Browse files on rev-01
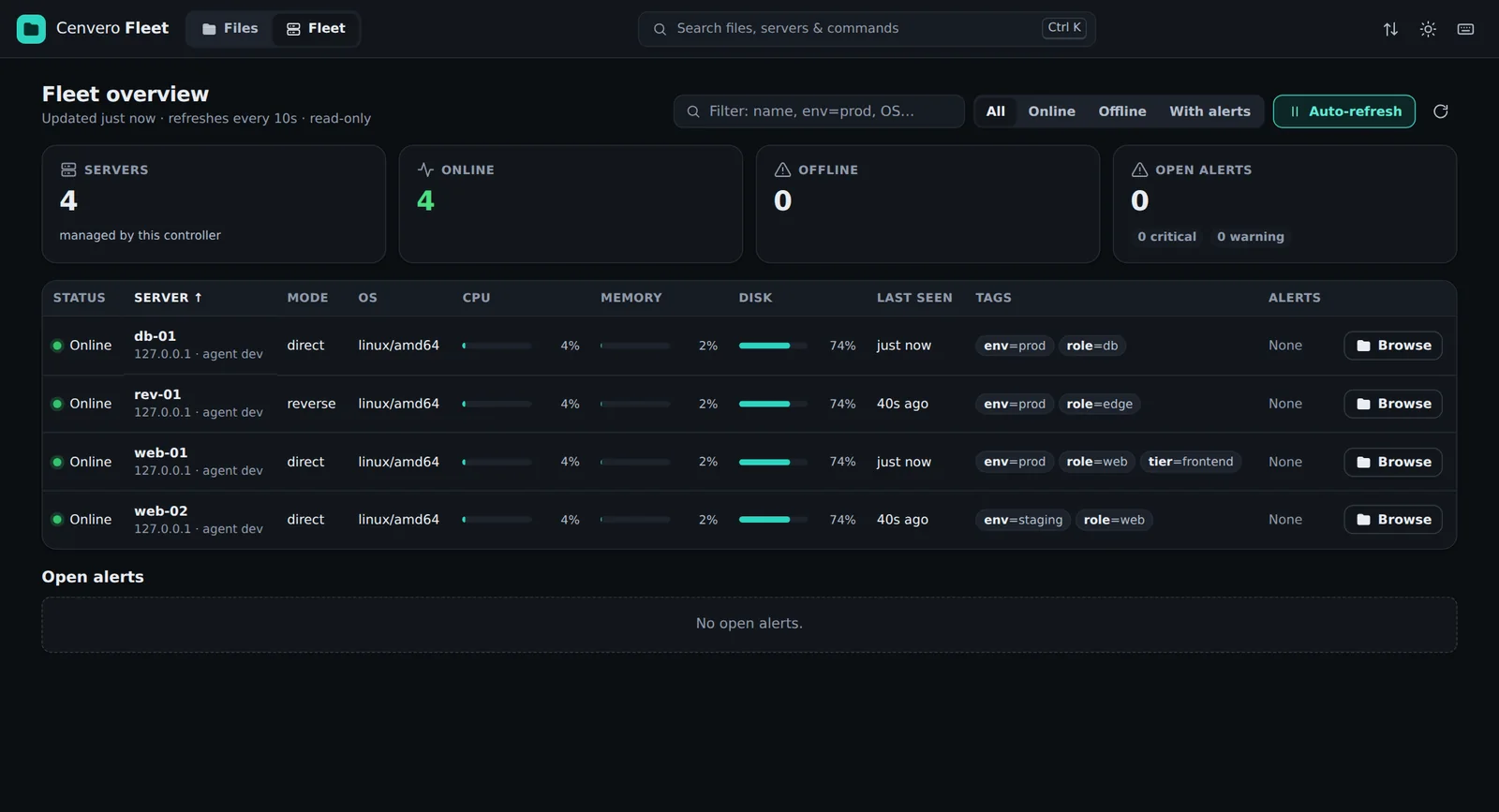Viewport: 1499px width, 812px height. tap(1393, 404)
